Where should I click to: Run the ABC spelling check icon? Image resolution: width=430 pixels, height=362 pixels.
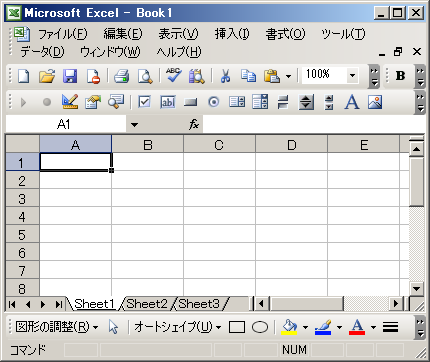[x=174, y=76]
